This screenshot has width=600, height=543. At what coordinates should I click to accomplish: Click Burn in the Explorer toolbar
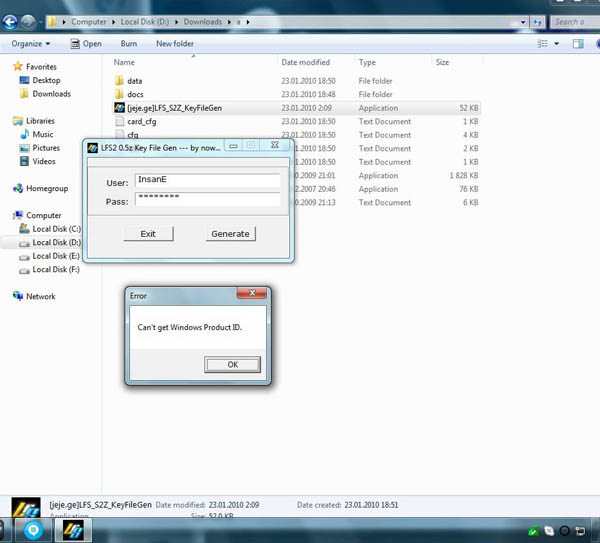click(129, 44)
